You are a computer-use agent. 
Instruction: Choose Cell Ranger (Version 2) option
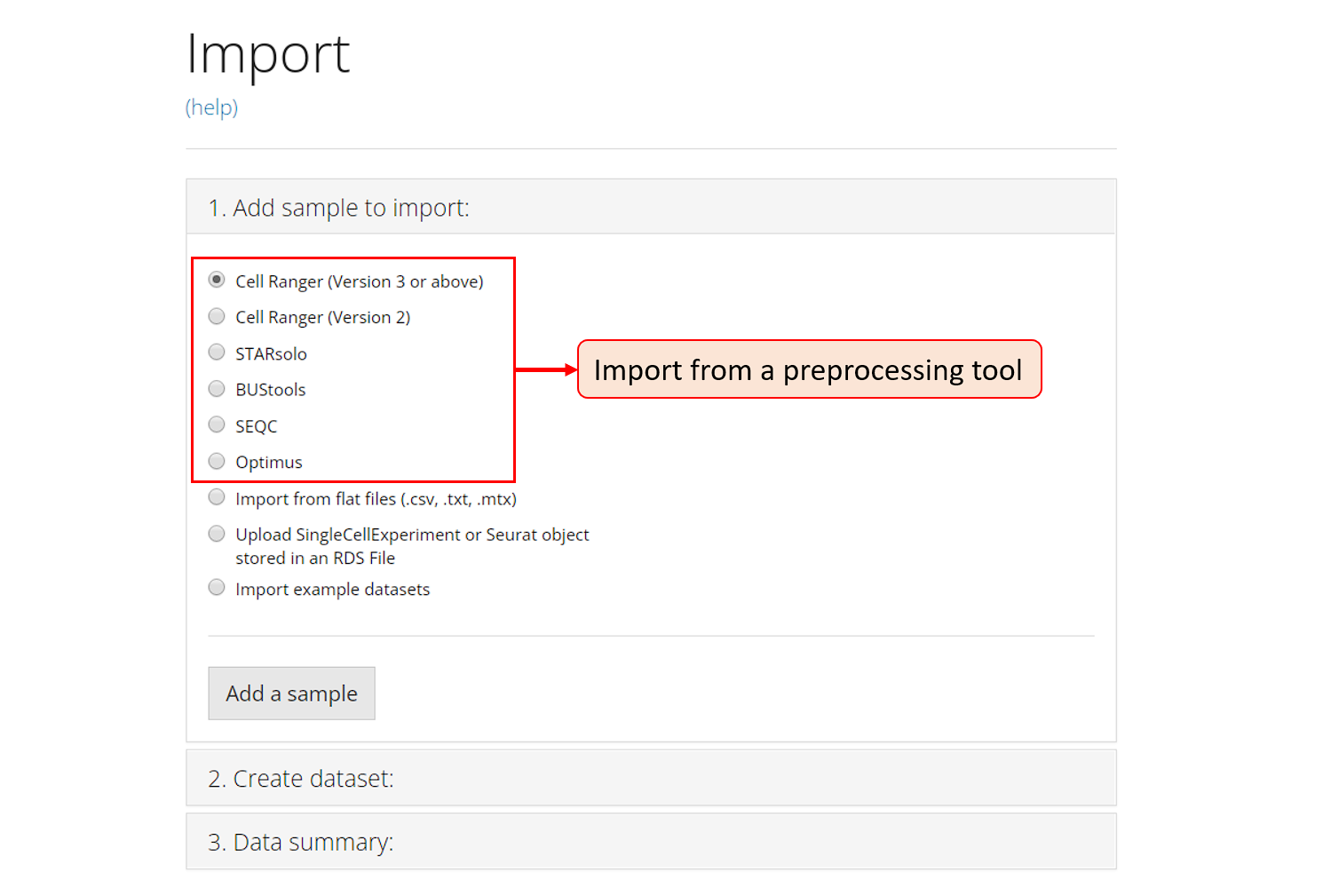pyautogui.click(x=217, y=316)
